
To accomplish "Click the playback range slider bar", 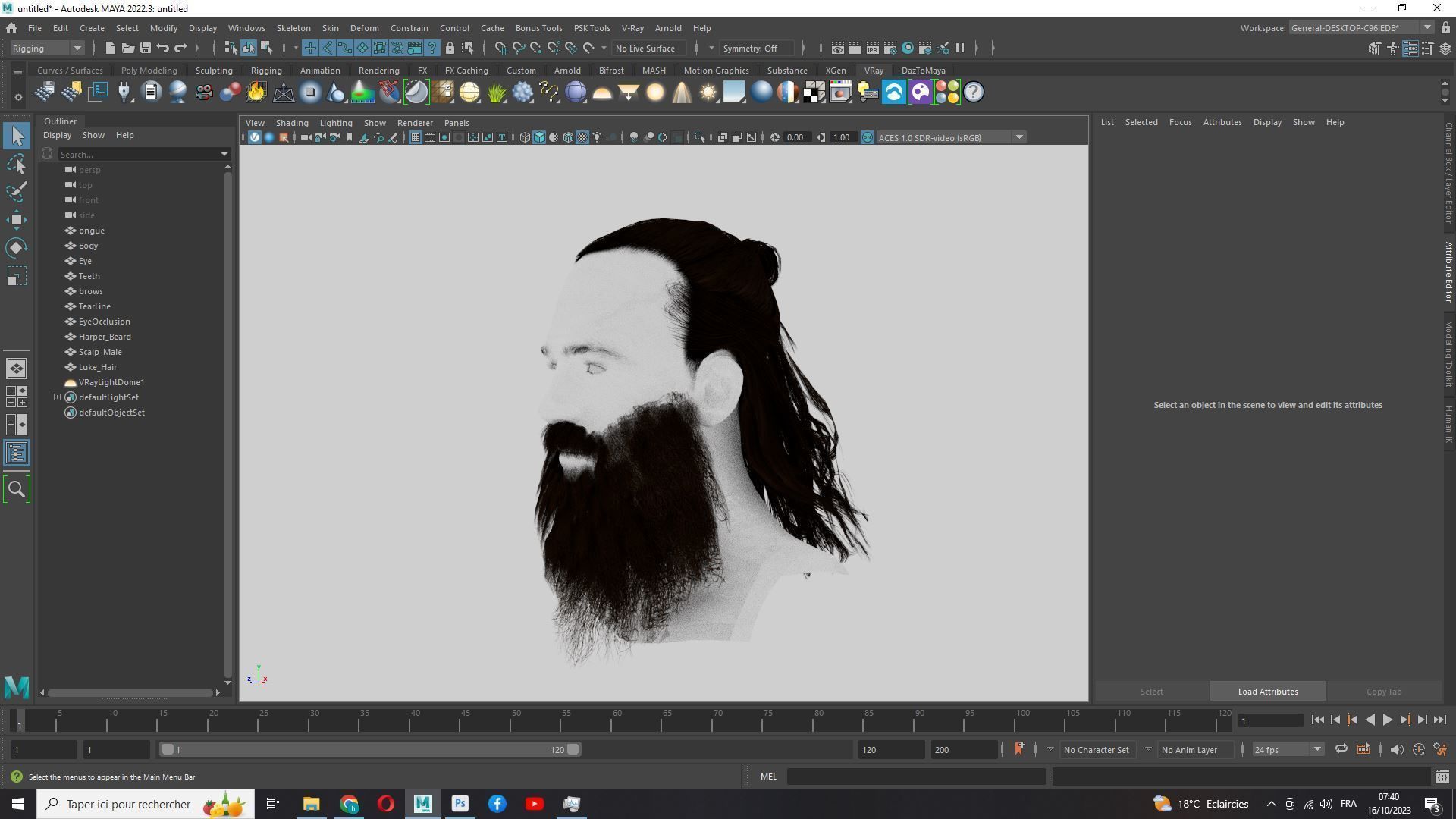I will pos(370,750).
